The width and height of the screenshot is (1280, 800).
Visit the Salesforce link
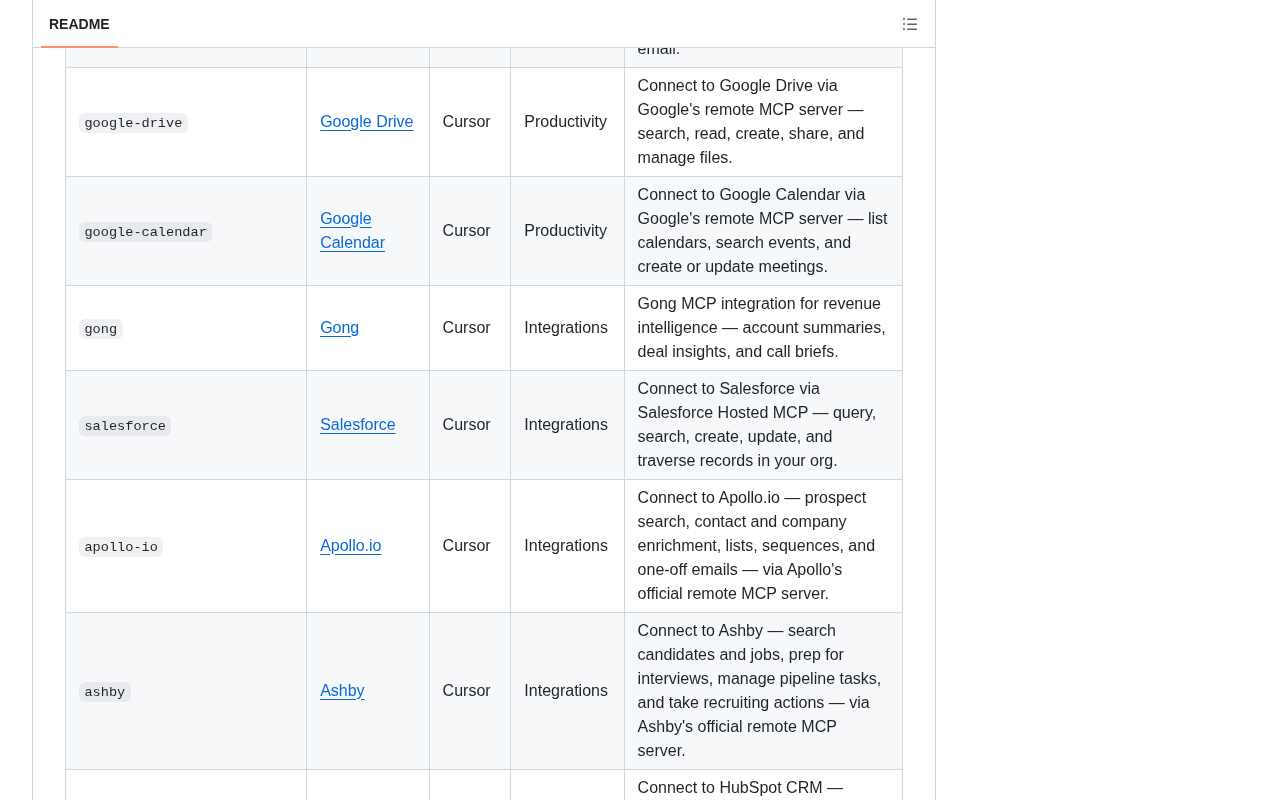tap(357, 425)
